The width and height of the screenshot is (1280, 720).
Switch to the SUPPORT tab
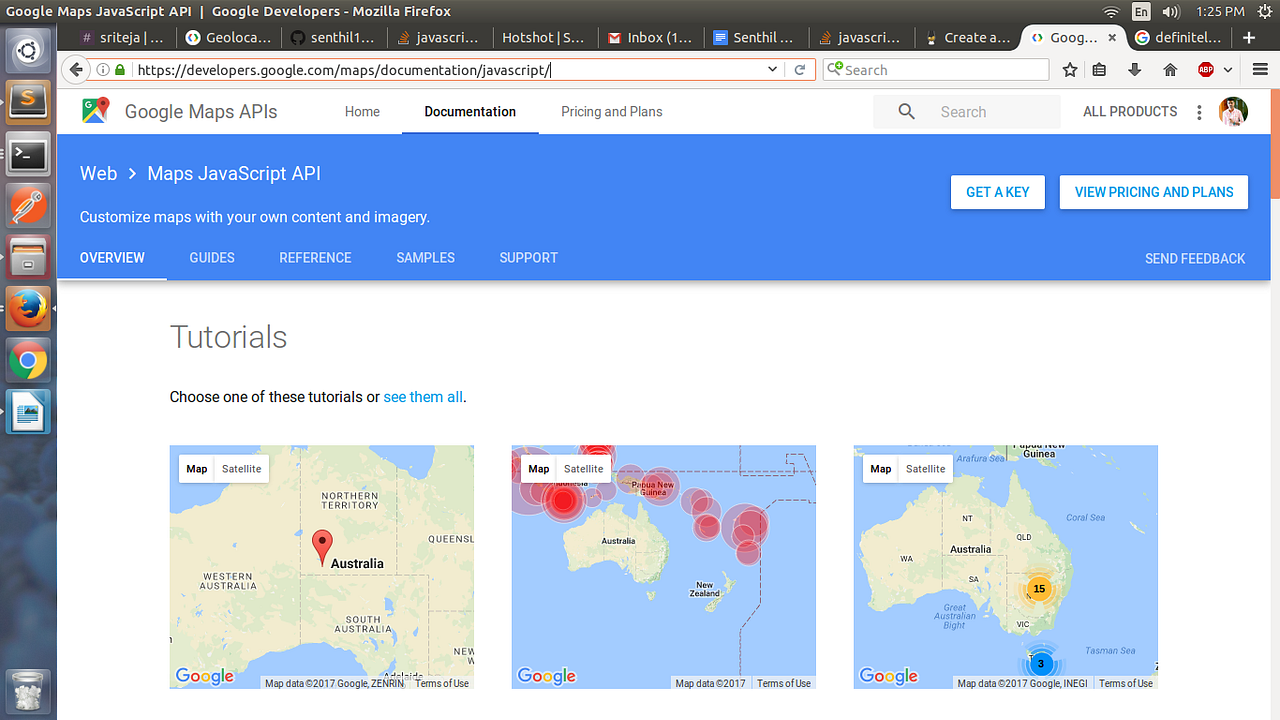point(528,258)
